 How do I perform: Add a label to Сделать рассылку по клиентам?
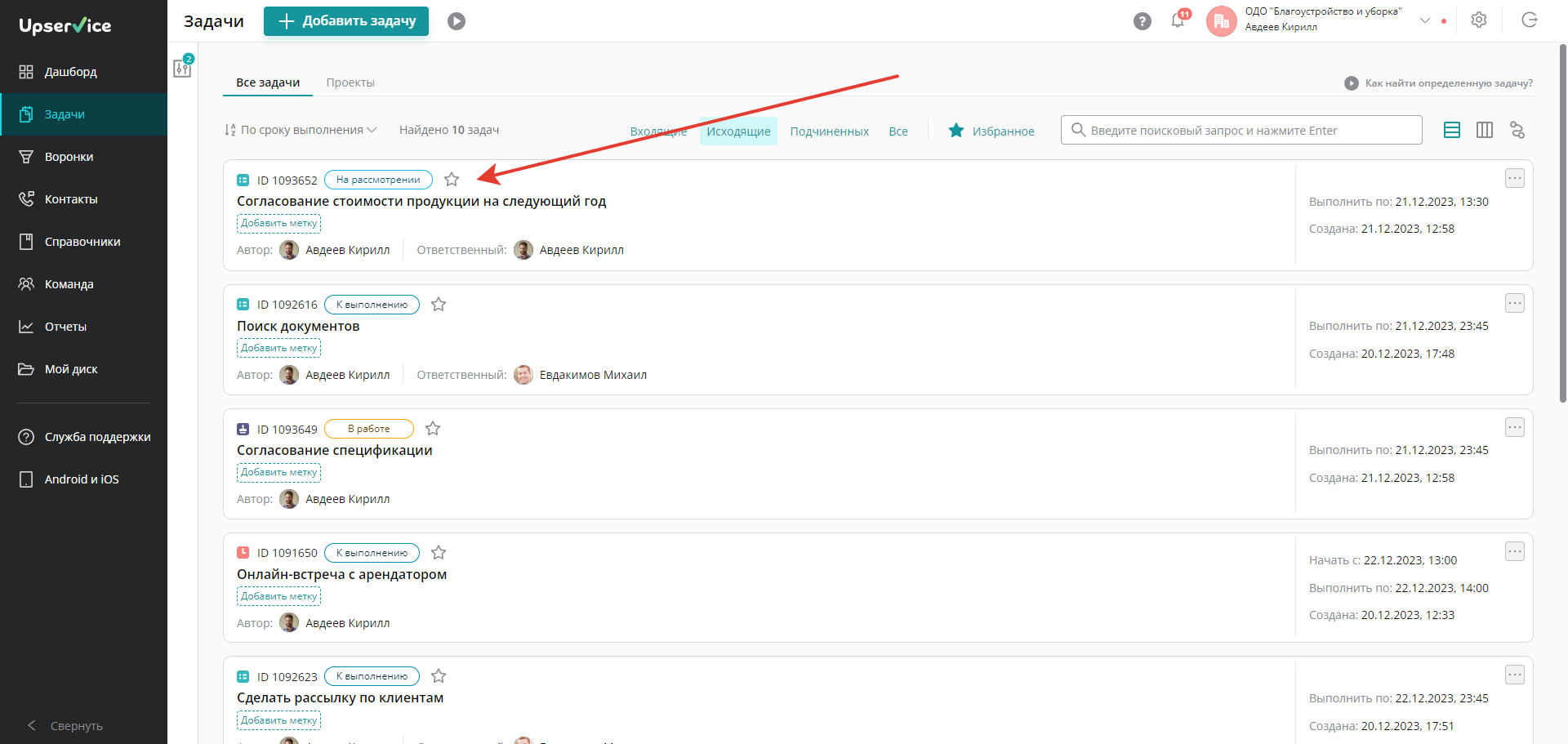click(x=278, y=720)
